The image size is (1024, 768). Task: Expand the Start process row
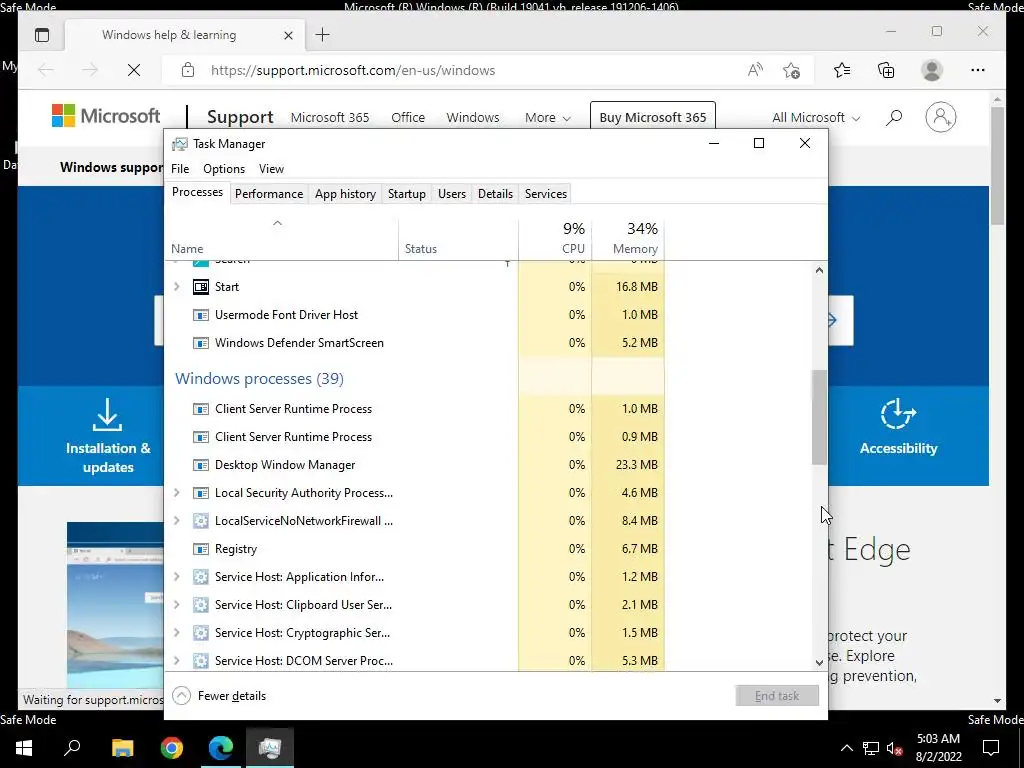176,287
